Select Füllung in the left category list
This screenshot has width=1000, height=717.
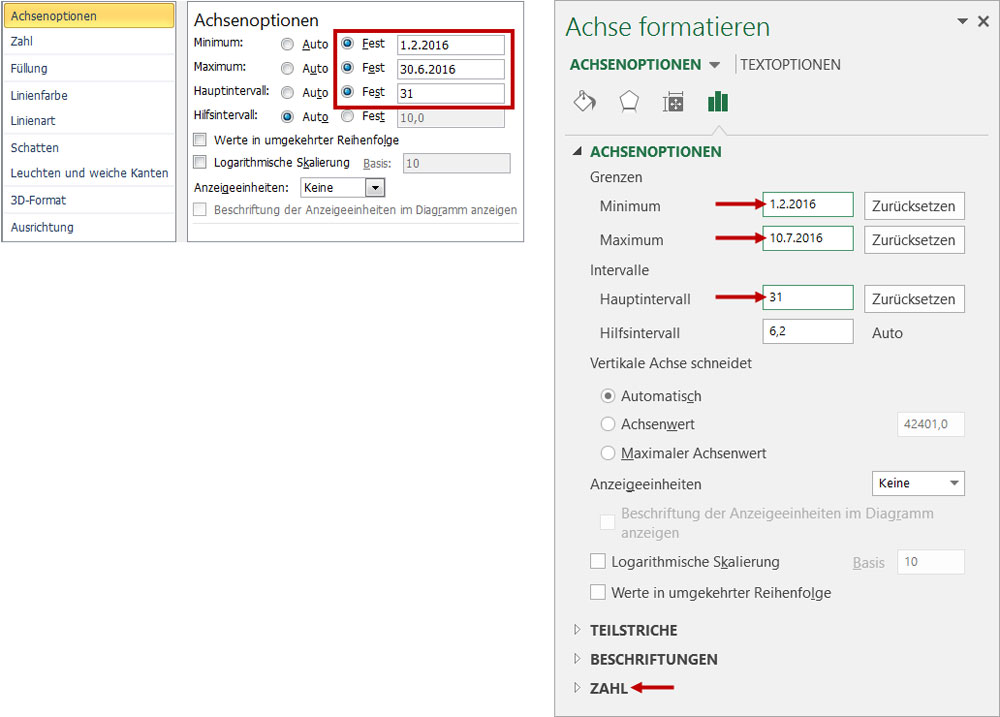pyautogui.click(x=29, y=69)
